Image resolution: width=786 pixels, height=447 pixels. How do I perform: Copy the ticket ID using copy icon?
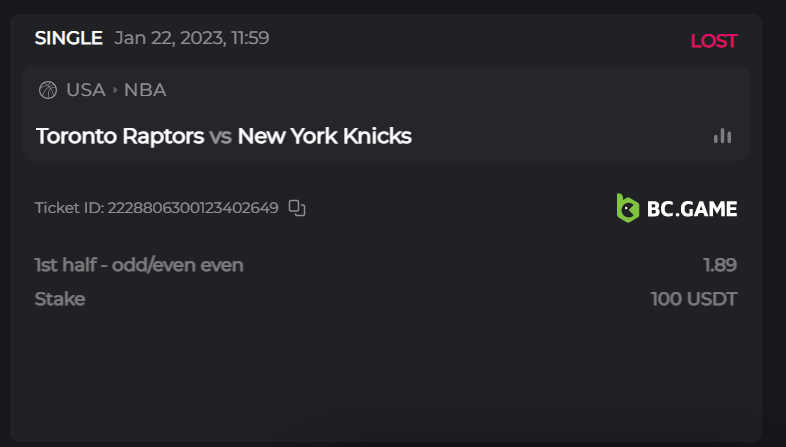pyautogui.click(x=297, y=208)
